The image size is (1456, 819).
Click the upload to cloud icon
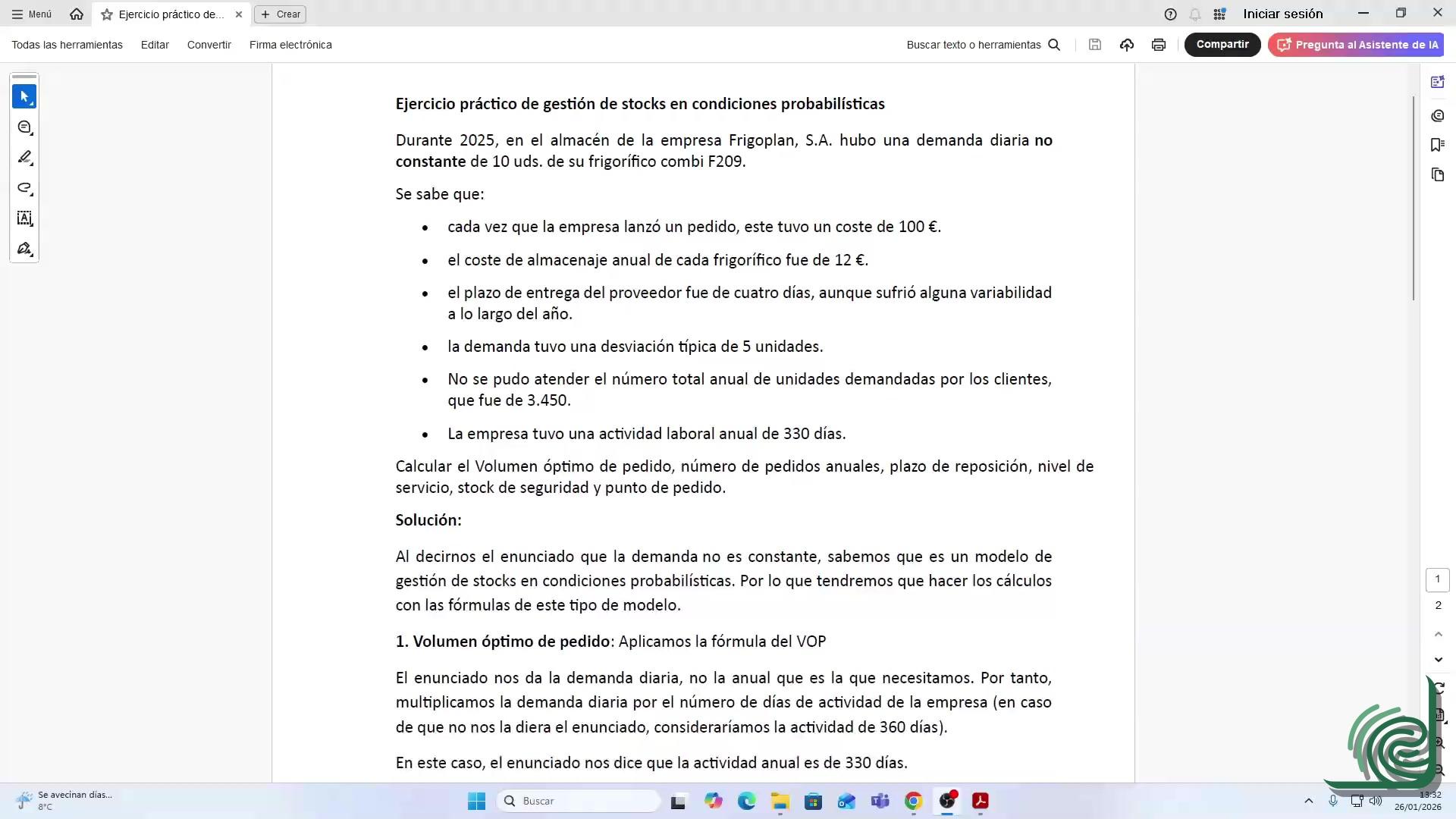[1127, 45]
